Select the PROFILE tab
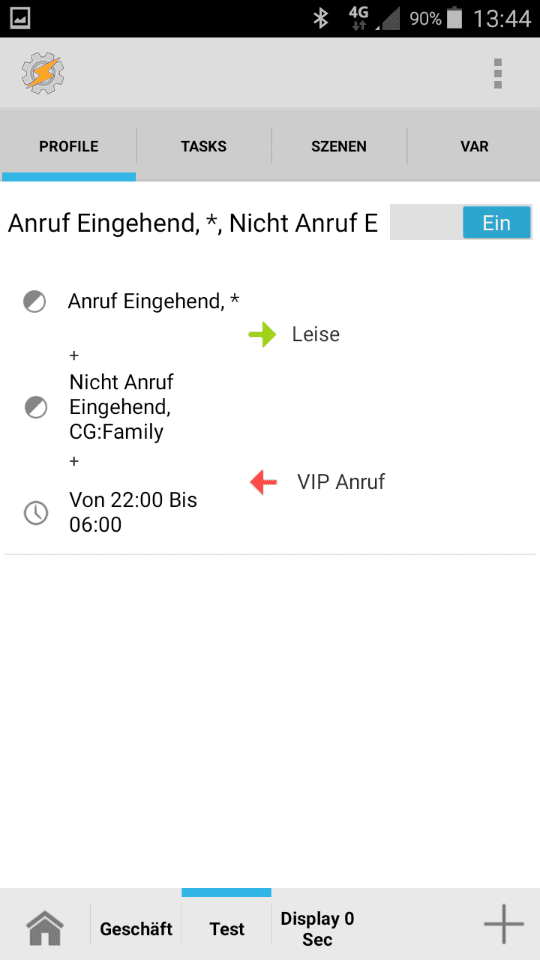The image size is (540, 960). pos(69,146)
